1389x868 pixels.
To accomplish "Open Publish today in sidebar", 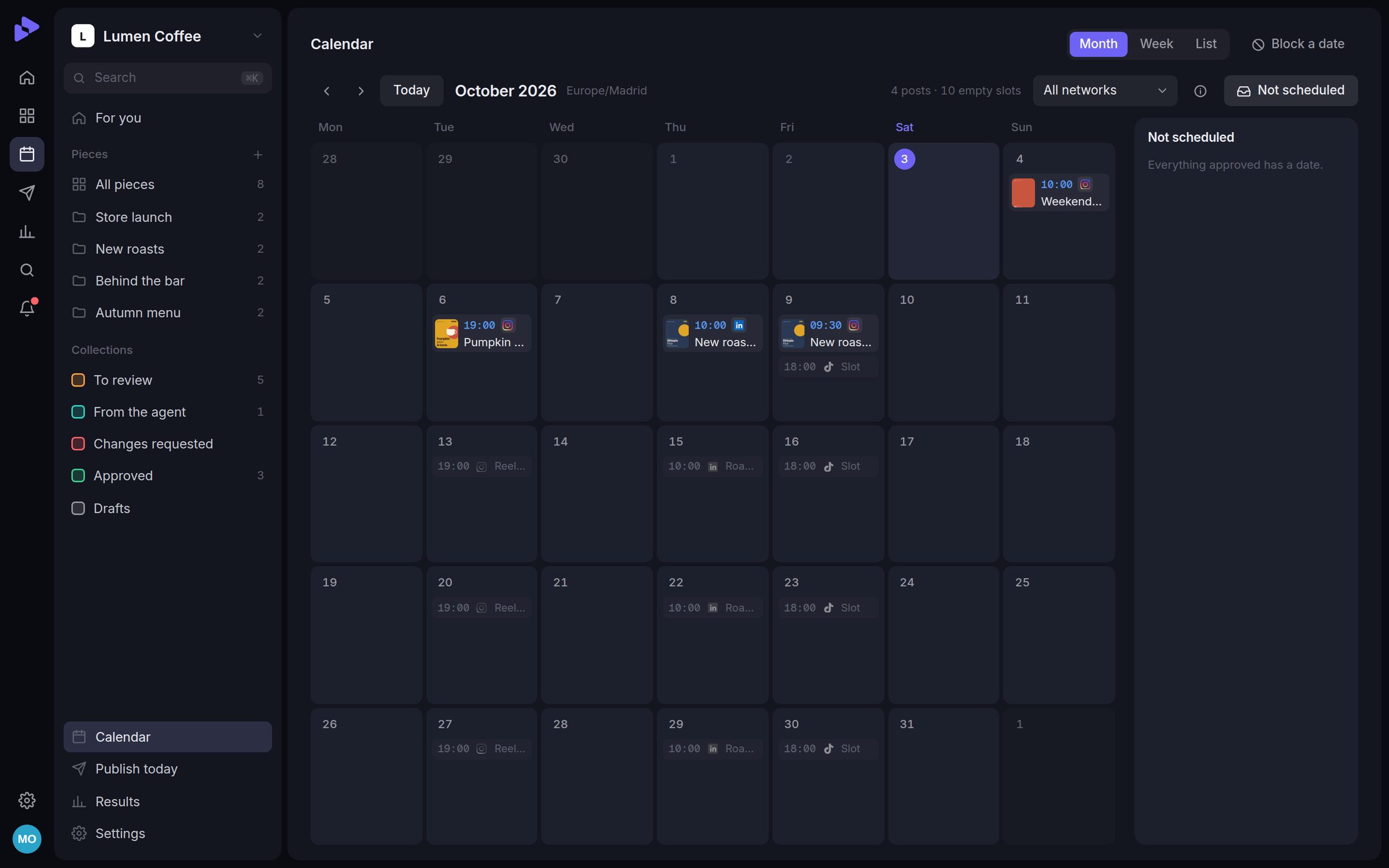I will (167, 769).
